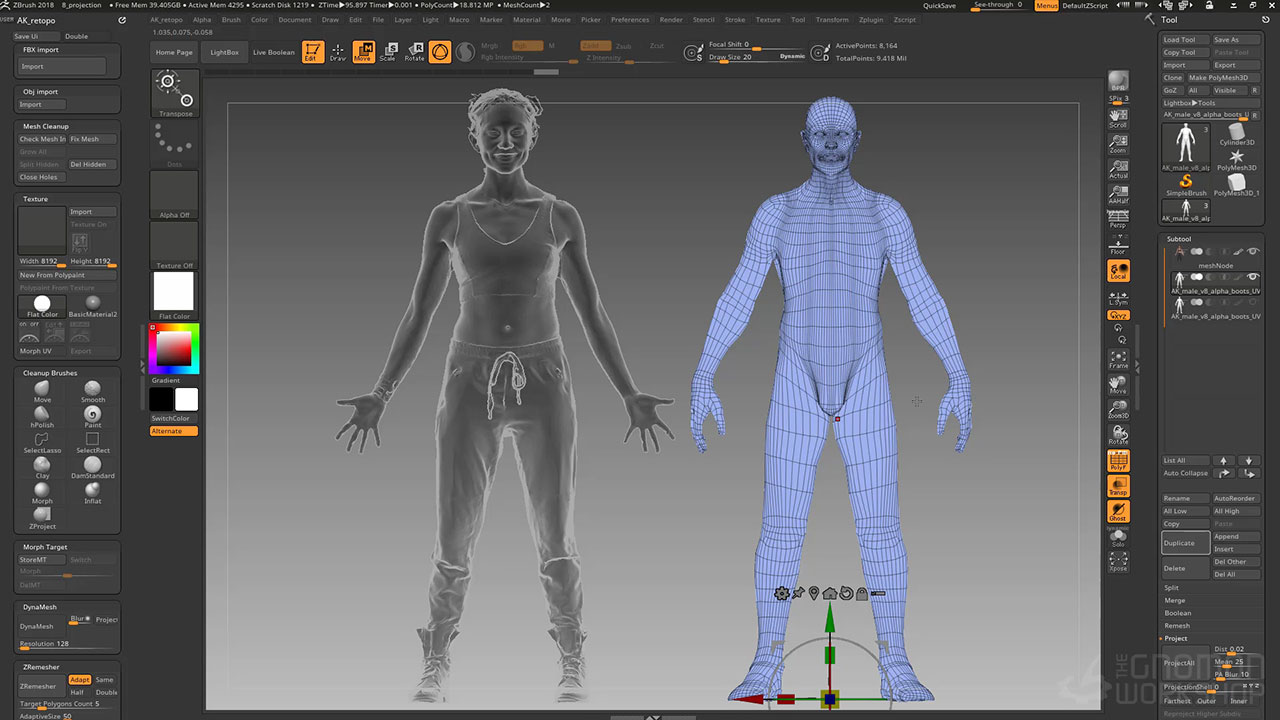
Task: Click the gradient color picker square
Action: [174, 348]
